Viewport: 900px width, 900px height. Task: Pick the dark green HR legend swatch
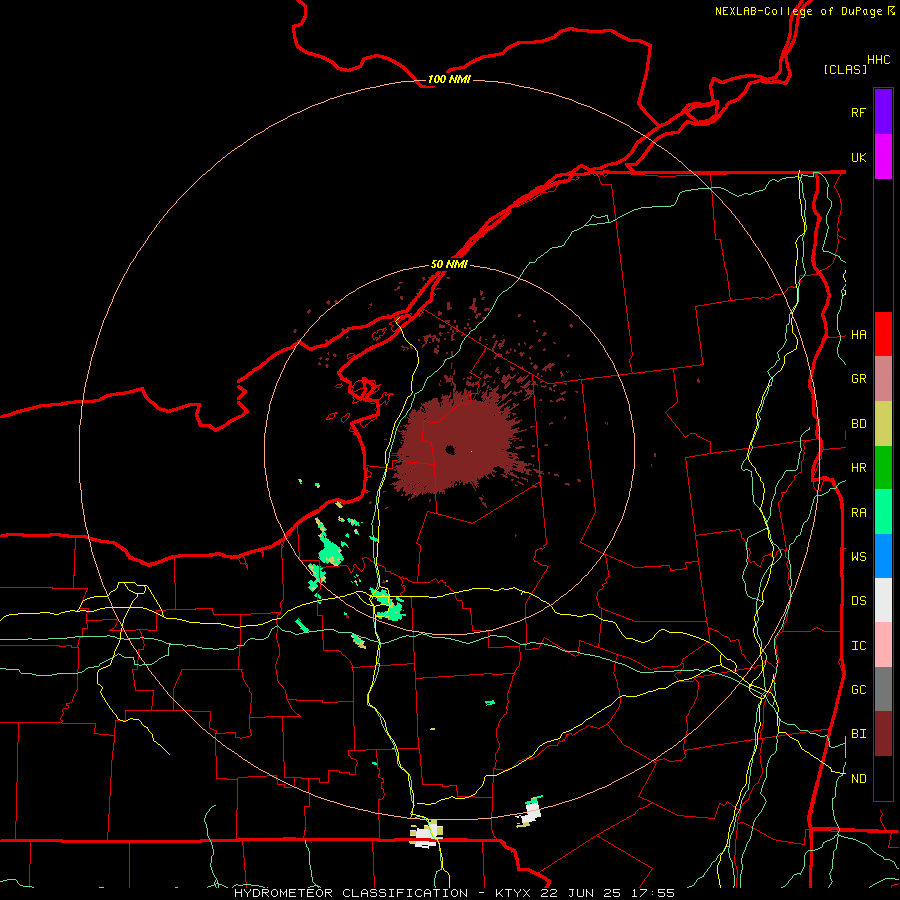[x=883, y=468]
